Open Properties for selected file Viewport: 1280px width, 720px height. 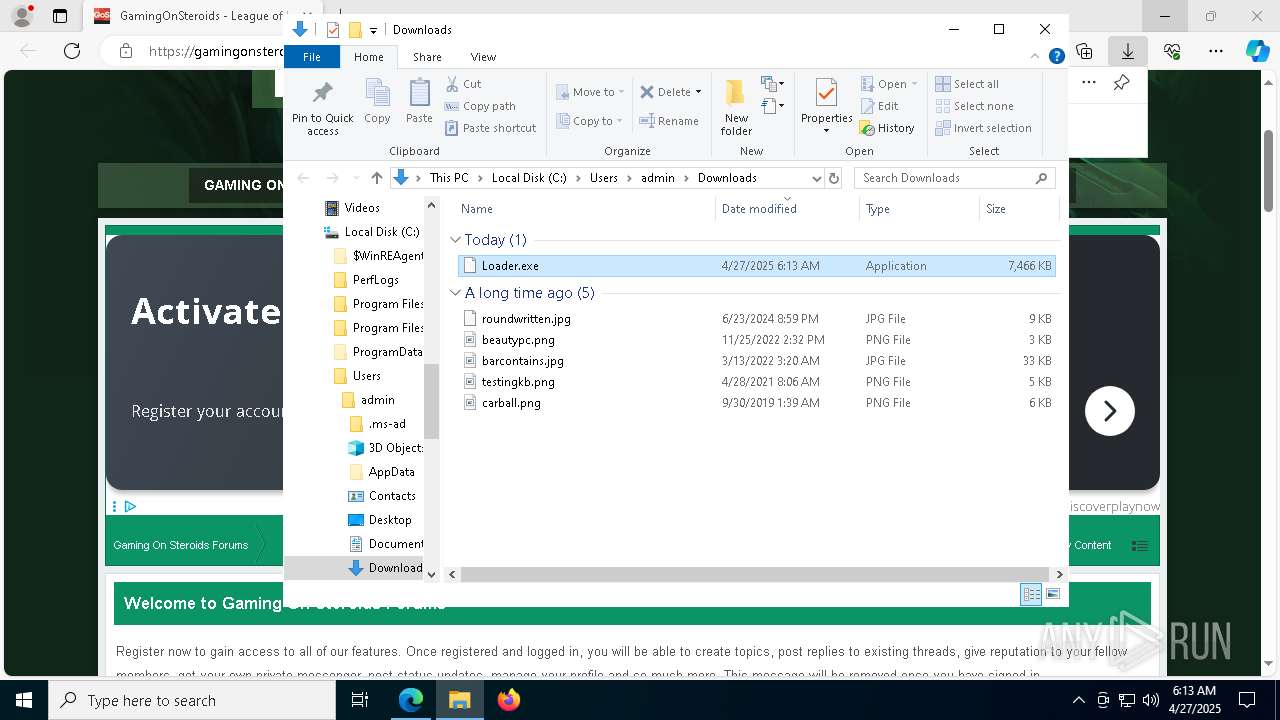pos(826,106)
